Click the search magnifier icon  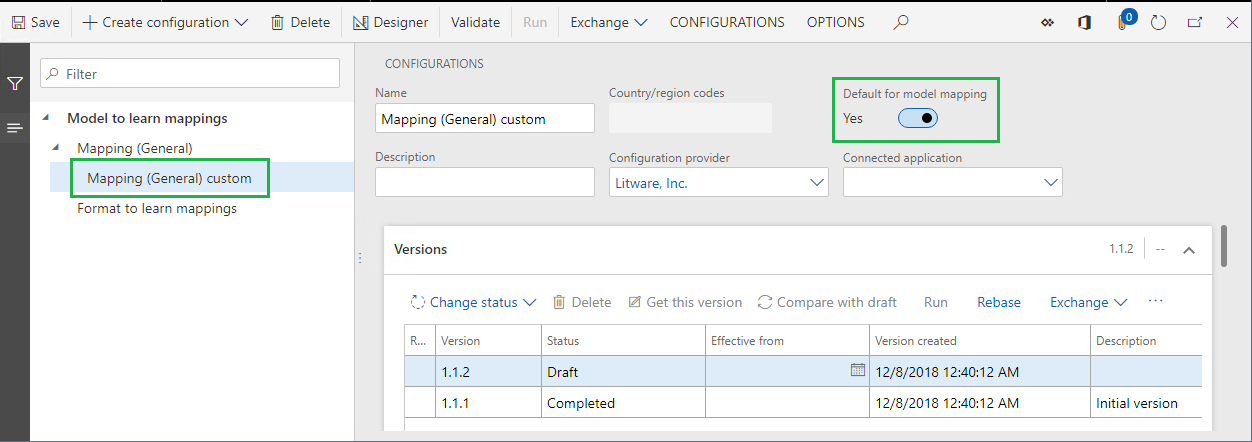click(901, 22)
